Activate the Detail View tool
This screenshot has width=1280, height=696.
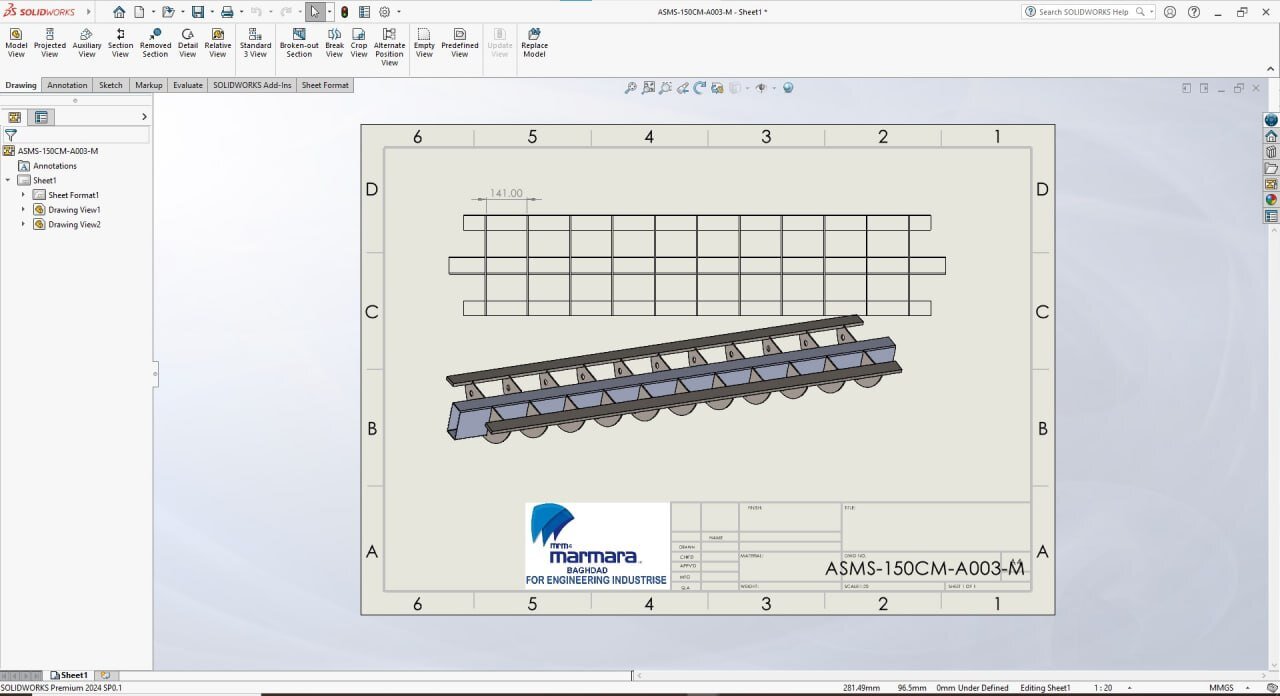pos(188,43)
